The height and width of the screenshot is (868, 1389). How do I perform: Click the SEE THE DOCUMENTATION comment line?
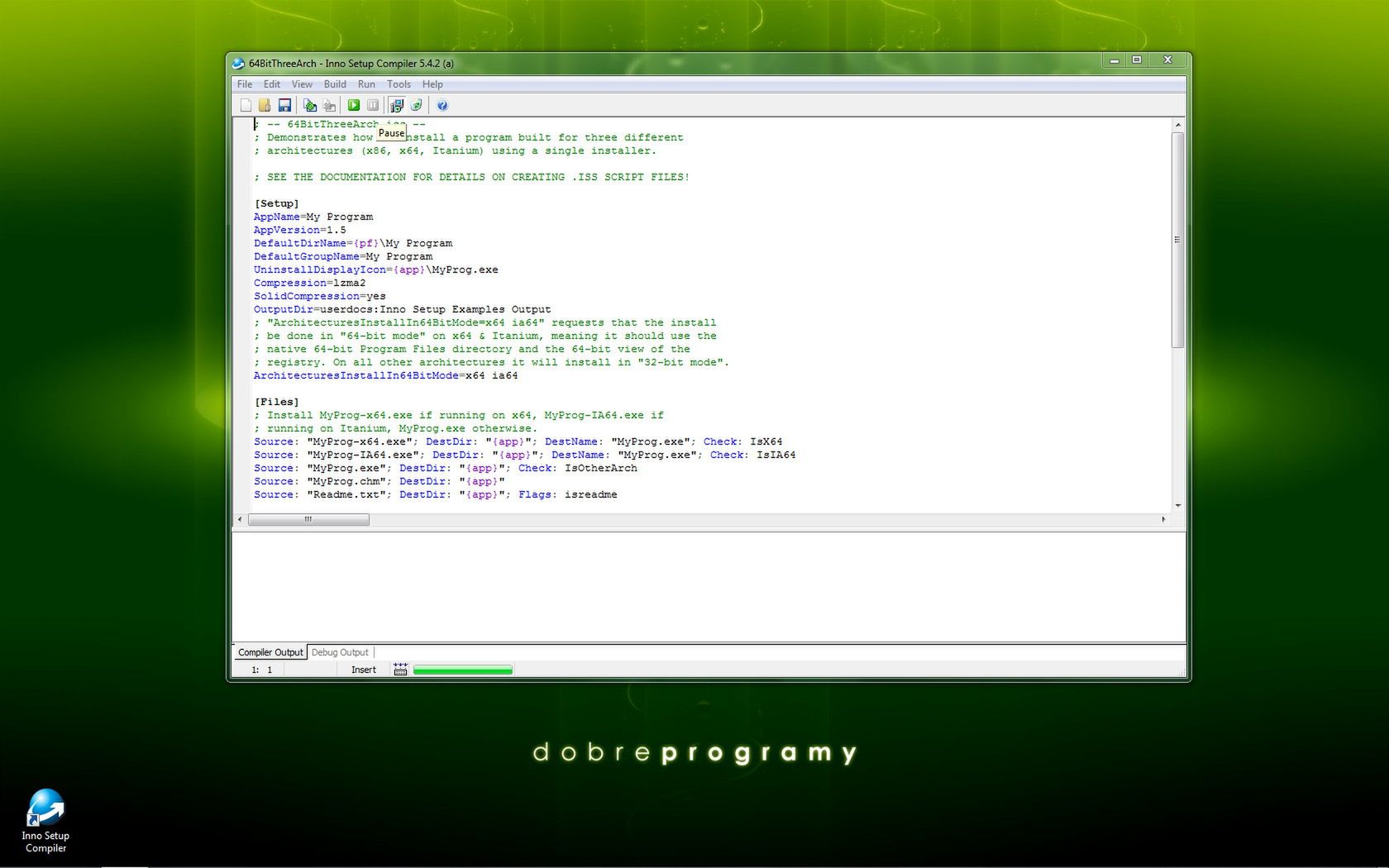(x=472, y=177)
